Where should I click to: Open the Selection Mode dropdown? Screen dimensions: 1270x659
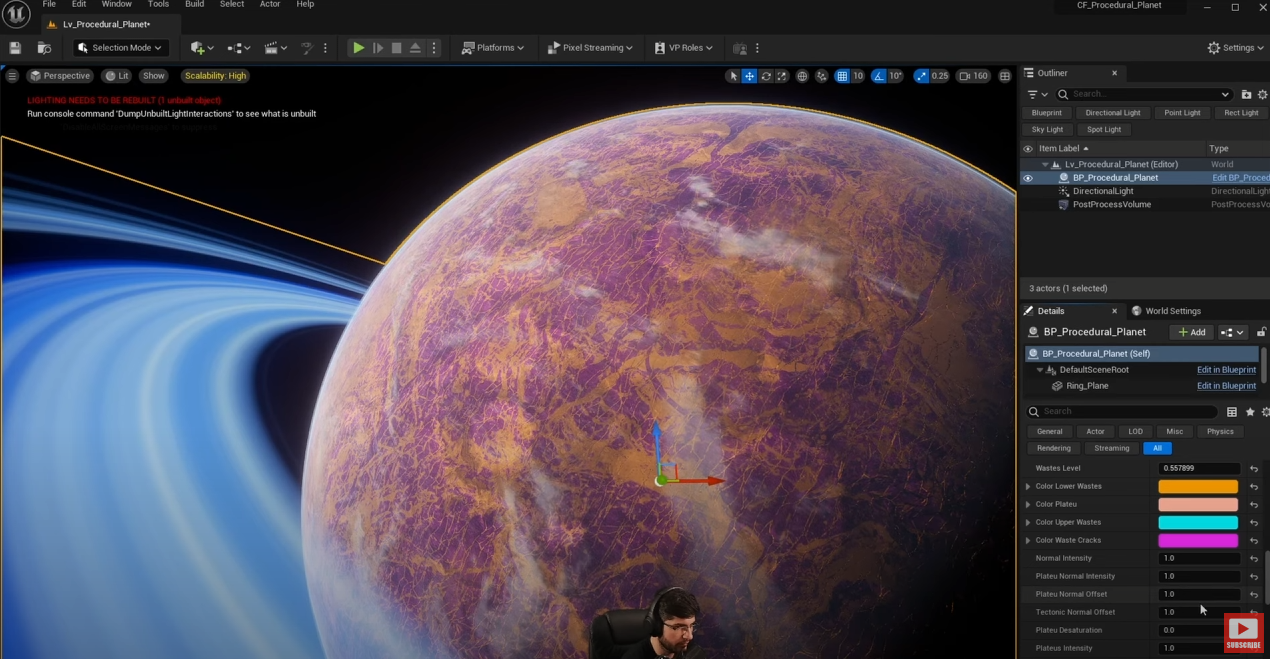pyautogui.click(x=120, y=48)
